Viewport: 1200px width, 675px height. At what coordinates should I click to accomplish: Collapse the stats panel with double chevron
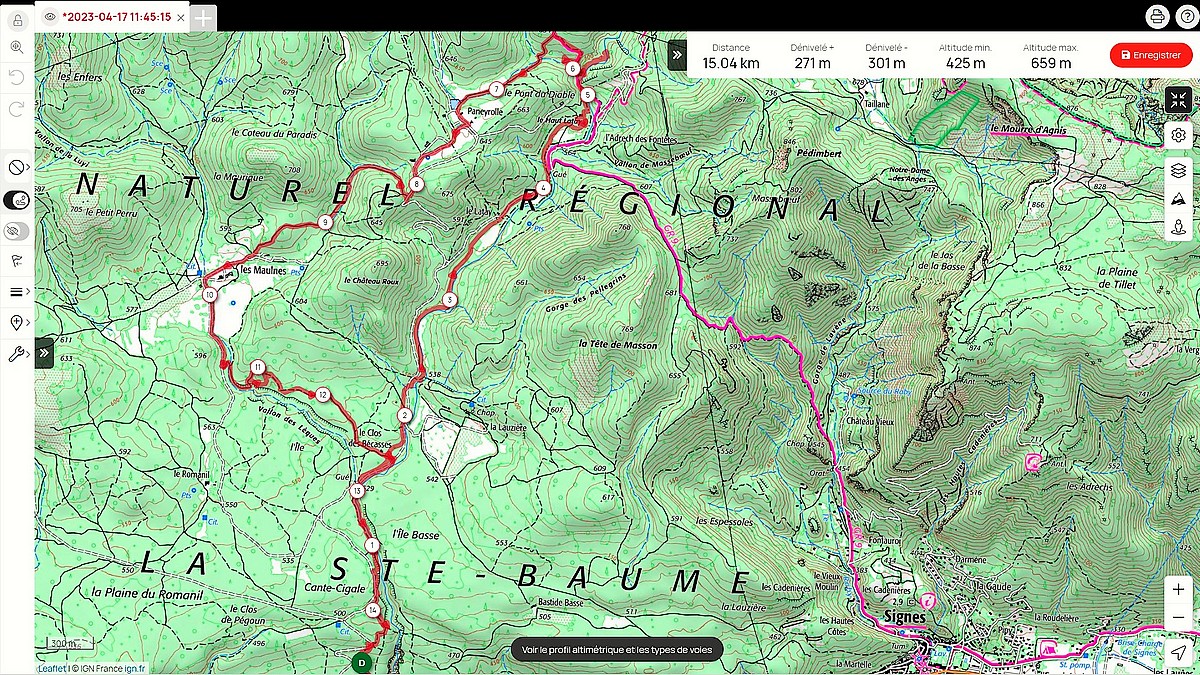tap(677, 54)
